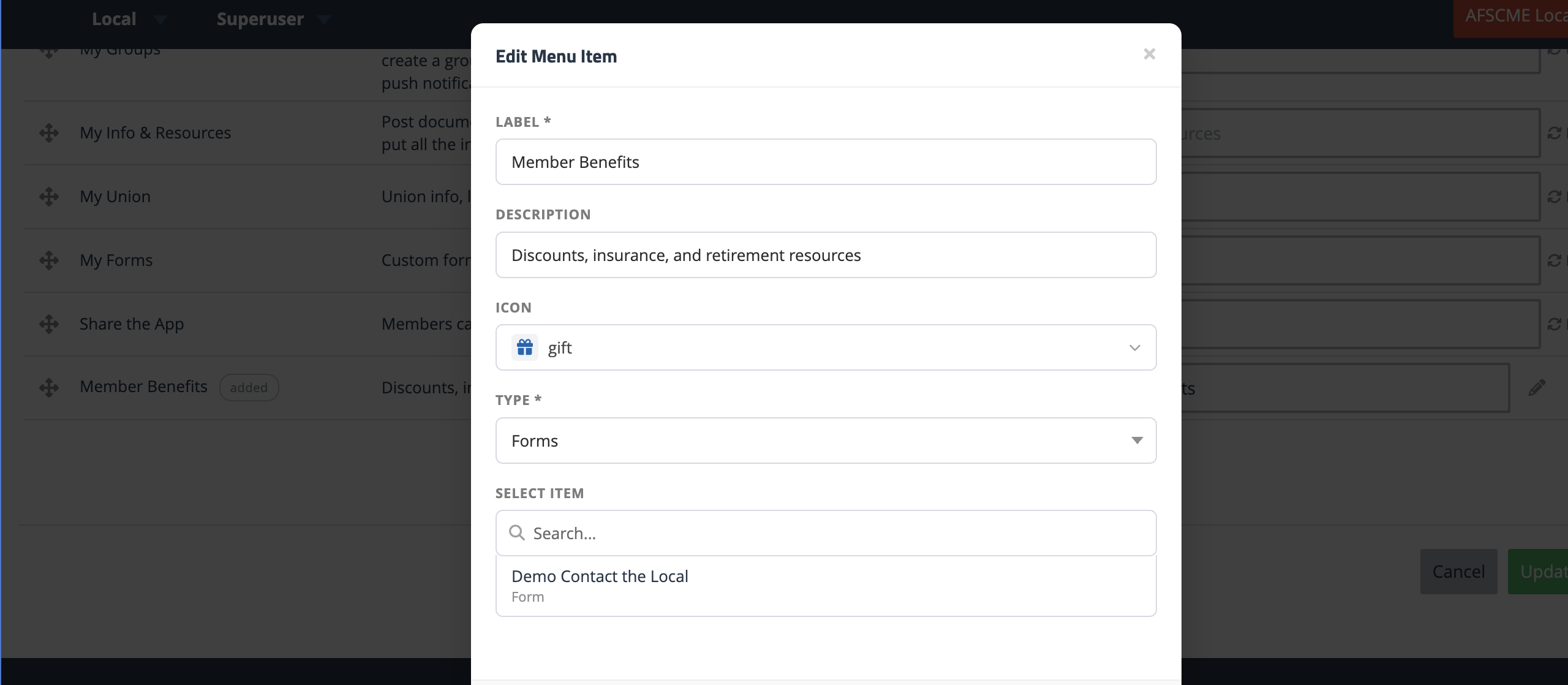Image resolution: width=1568 pixels, height=685 pixels.
Task: Click the My Union background label input field
Action: [1360, 197]
